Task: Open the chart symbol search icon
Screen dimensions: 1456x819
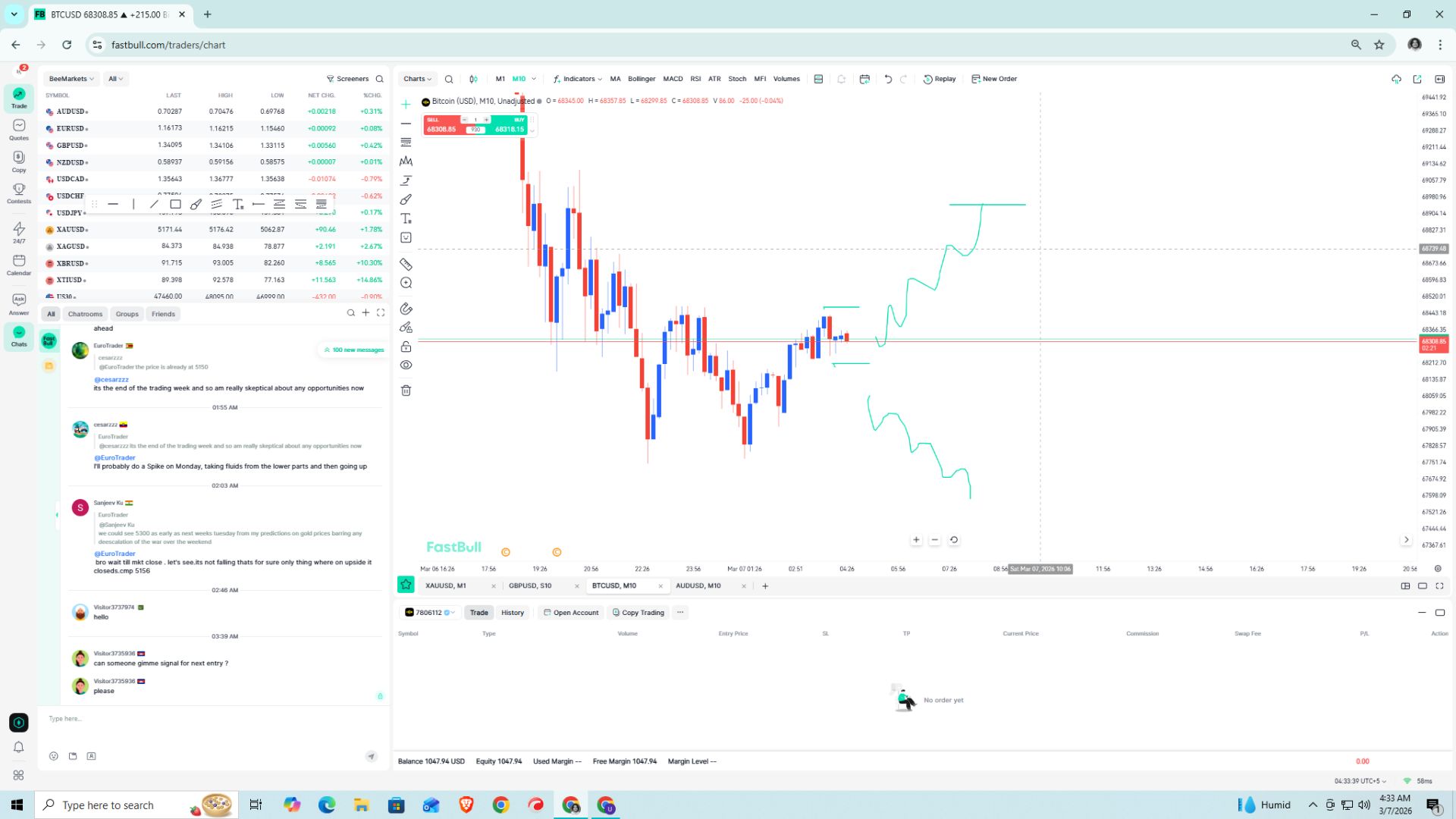Action: coord(449,79)
